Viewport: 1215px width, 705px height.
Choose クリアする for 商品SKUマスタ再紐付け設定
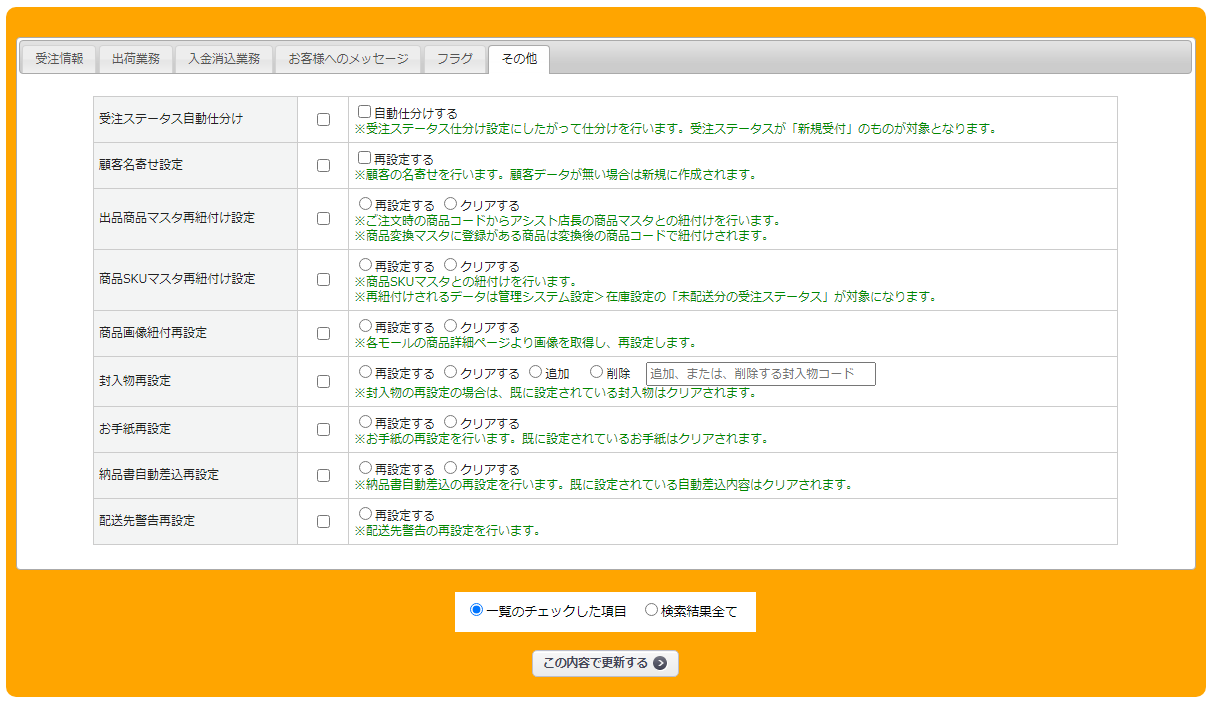[x=451, y=265]
